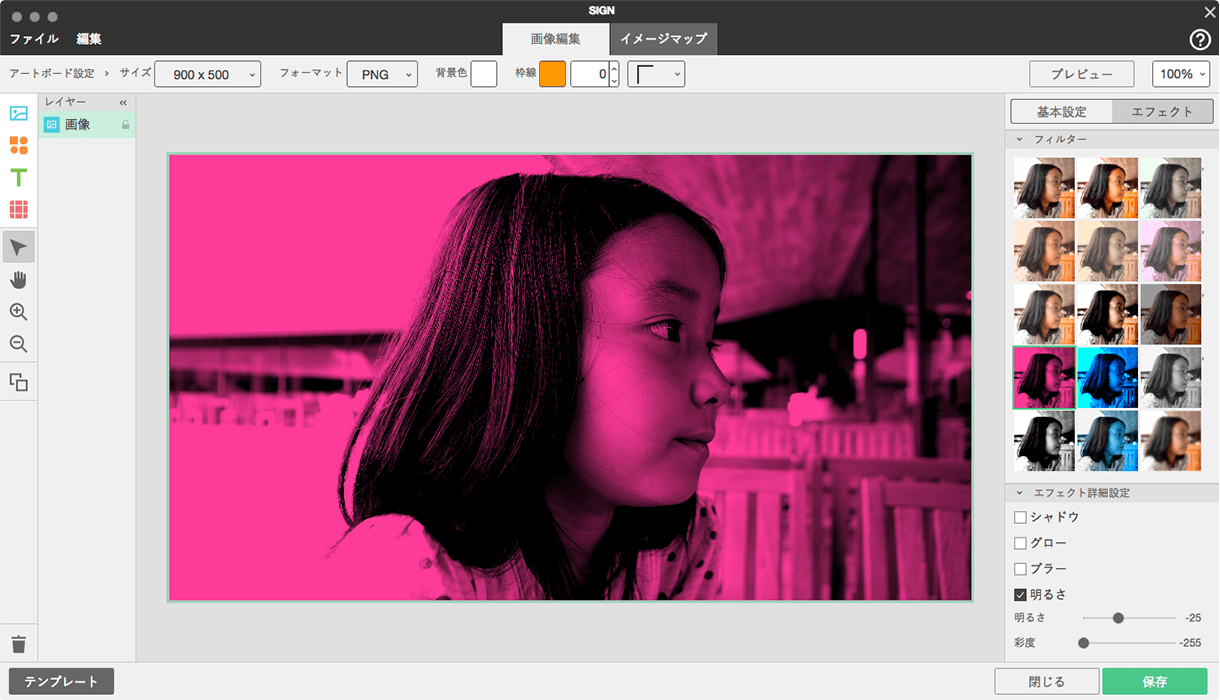Open the PNG format dropdown

click(x=382, y=74)
